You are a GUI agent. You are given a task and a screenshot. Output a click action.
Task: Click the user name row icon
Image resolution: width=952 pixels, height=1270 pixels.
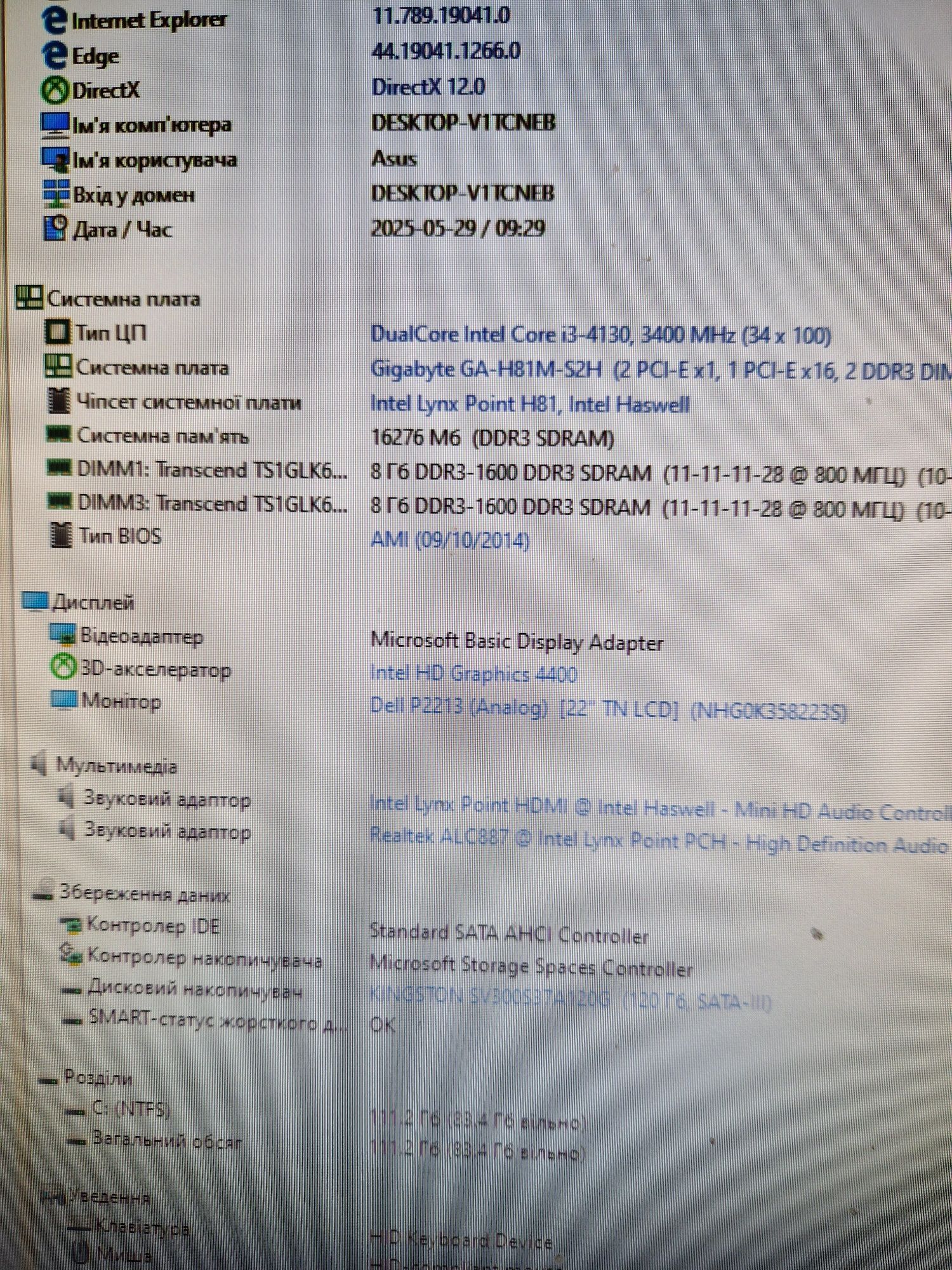coord(55,159)
